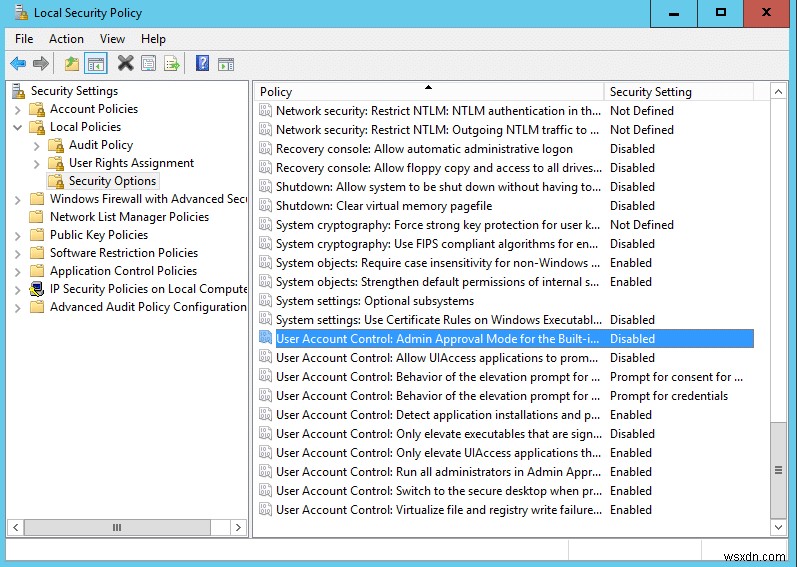
Task: Click the Up one level folder icon
Action: pos(72,64)
